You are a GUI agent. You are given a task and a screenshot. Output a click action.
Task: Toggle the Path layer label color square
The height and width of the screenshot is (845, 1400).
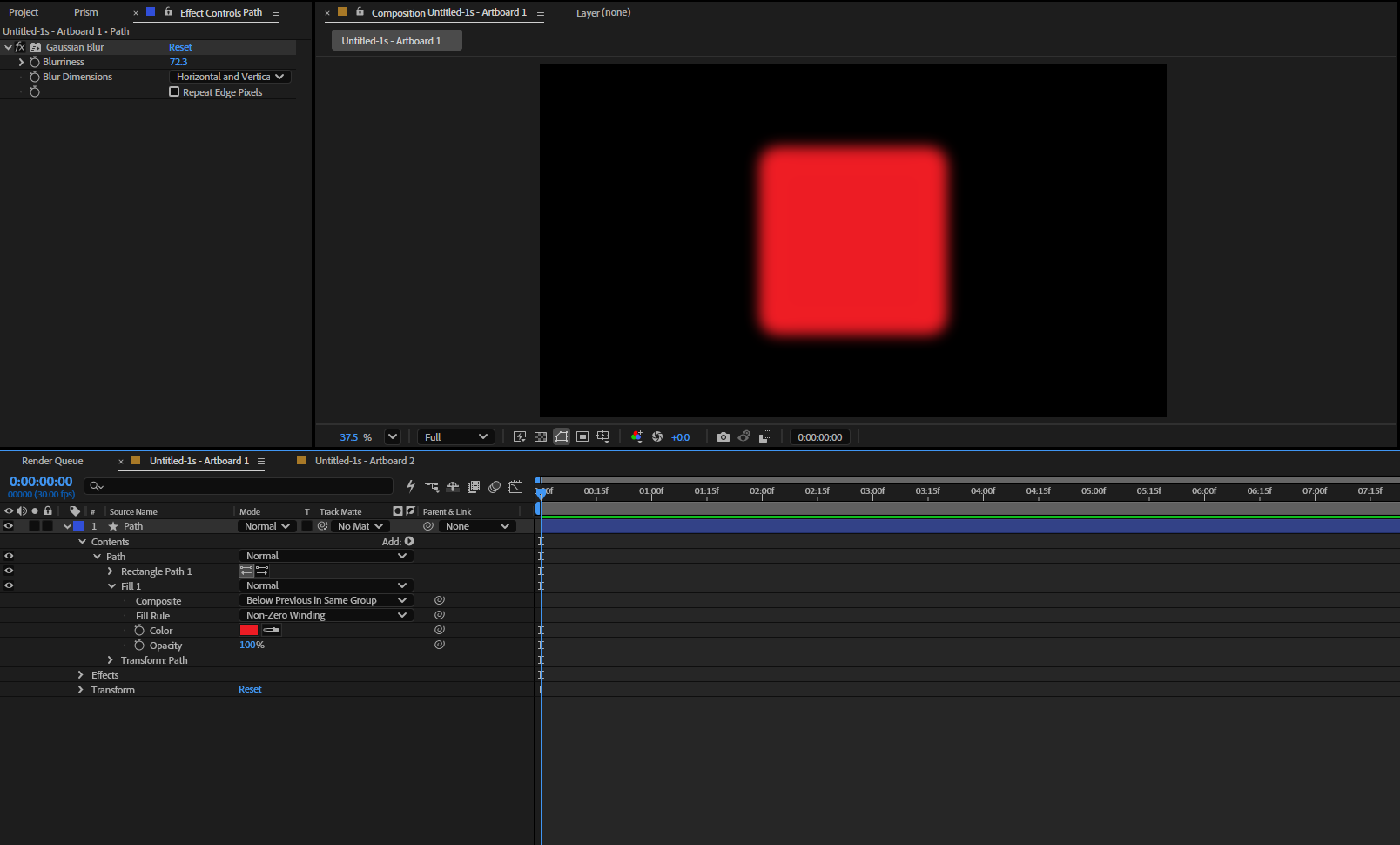coord(78,526)
